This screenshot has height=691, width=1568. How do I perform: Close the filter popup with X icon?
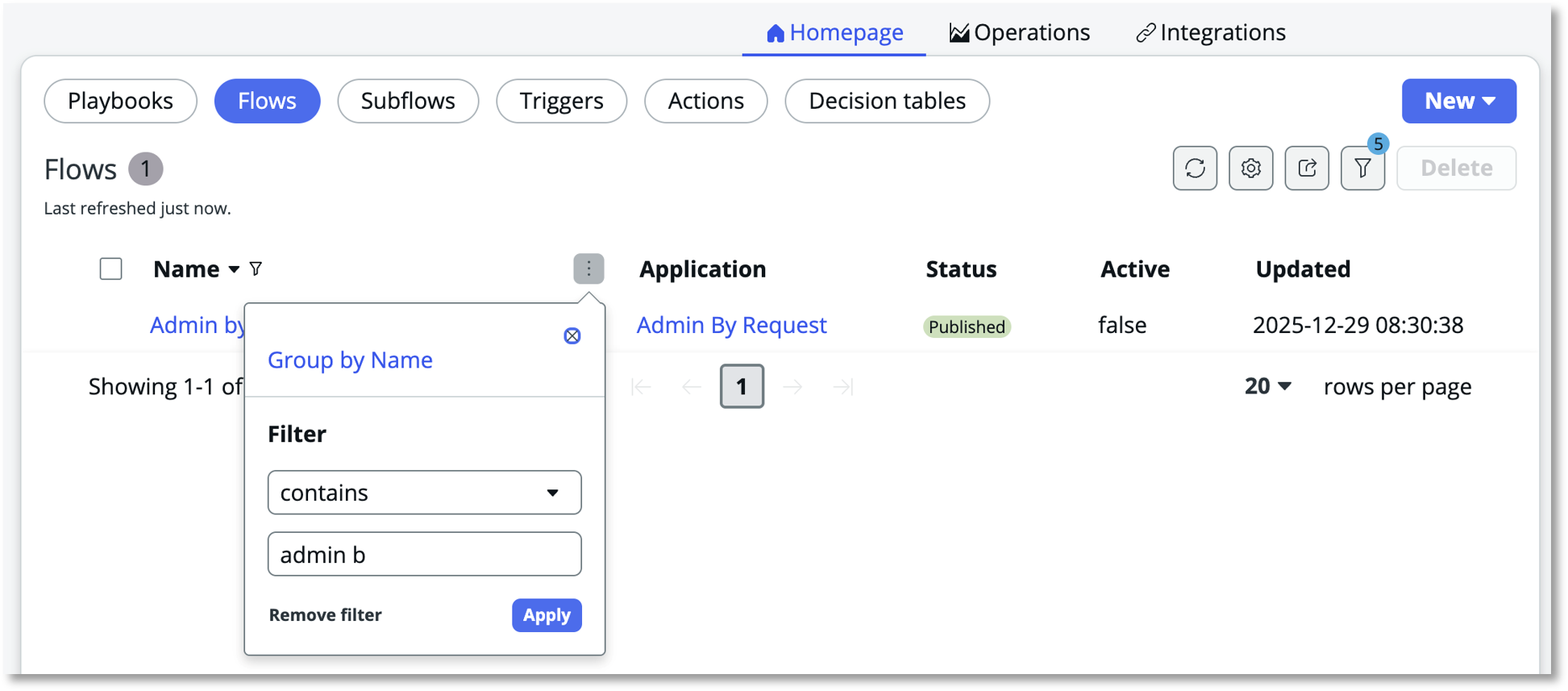(x=572, y=335)
